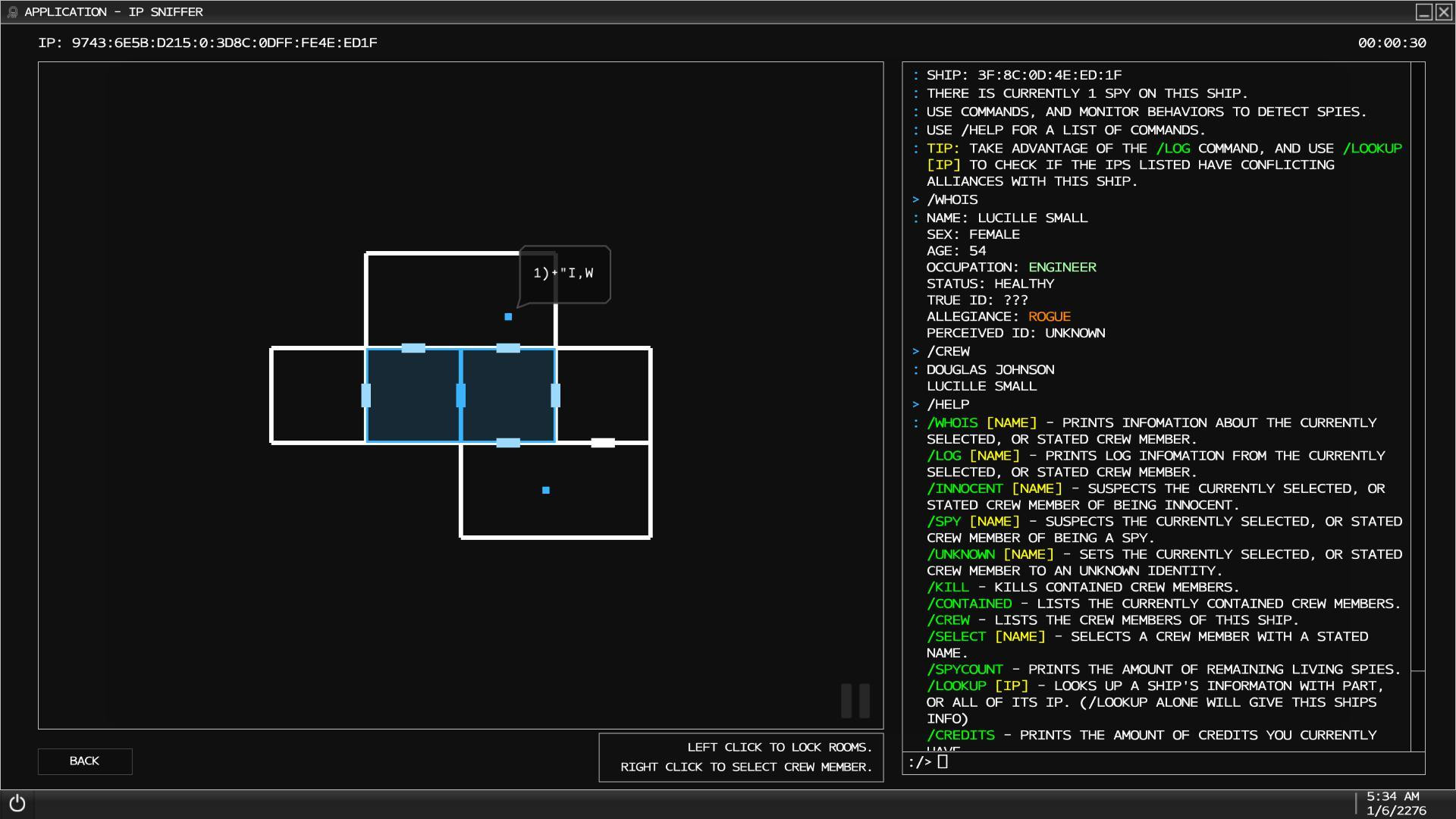Click the green /LOG command in the tip
The image size is (1456, 819).
click(x=1173, y=149)
